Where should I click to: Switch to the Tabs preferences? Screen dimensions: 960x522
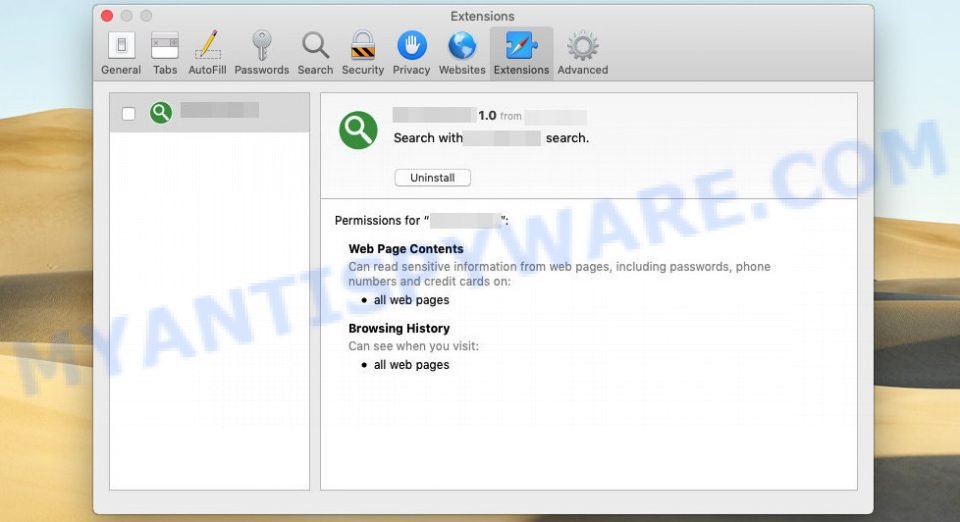[x=165, y=53]
